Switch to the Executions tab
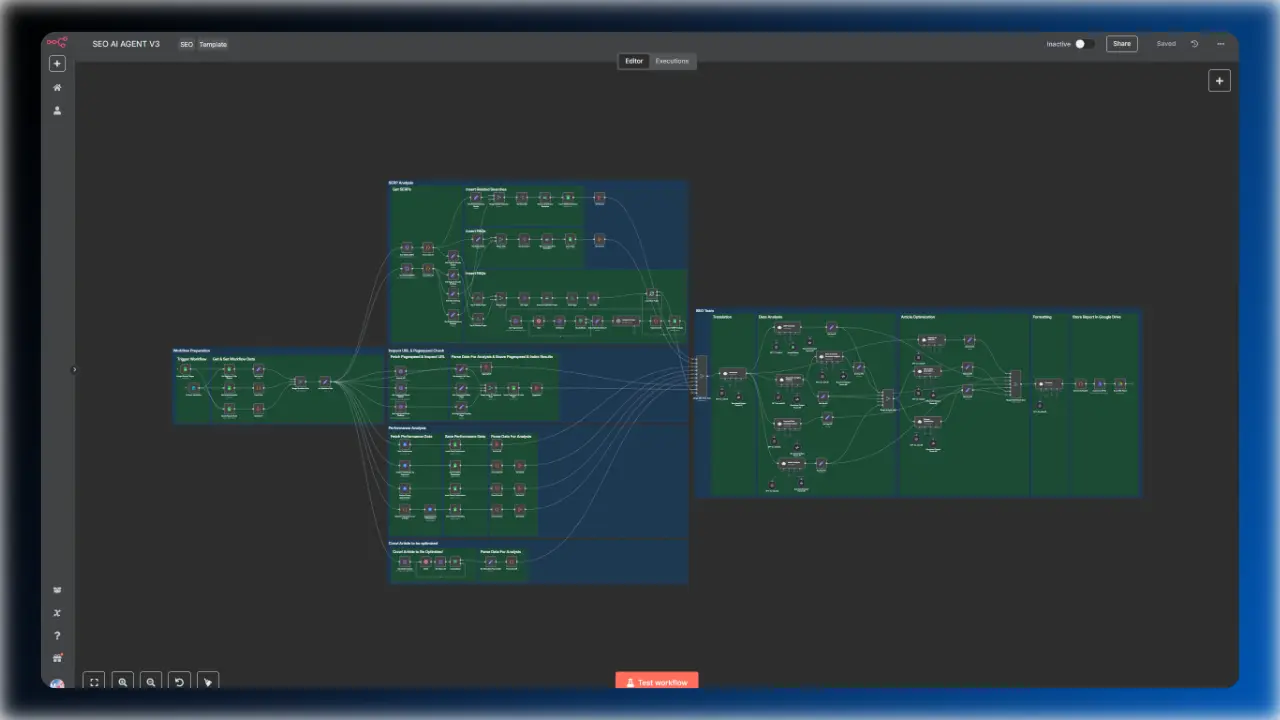This screenshot has height=720, width=1280. point(672,61)
